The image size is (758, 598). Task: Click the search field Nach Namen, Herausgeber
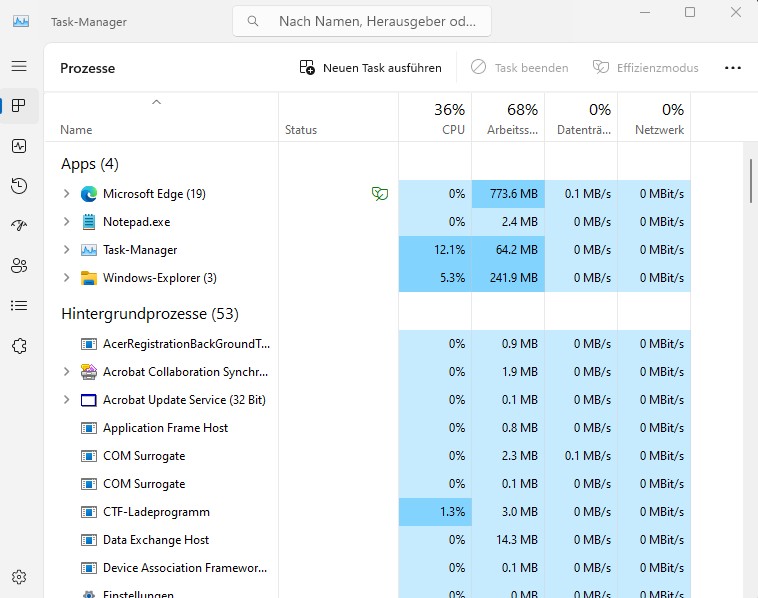[362, 21]
